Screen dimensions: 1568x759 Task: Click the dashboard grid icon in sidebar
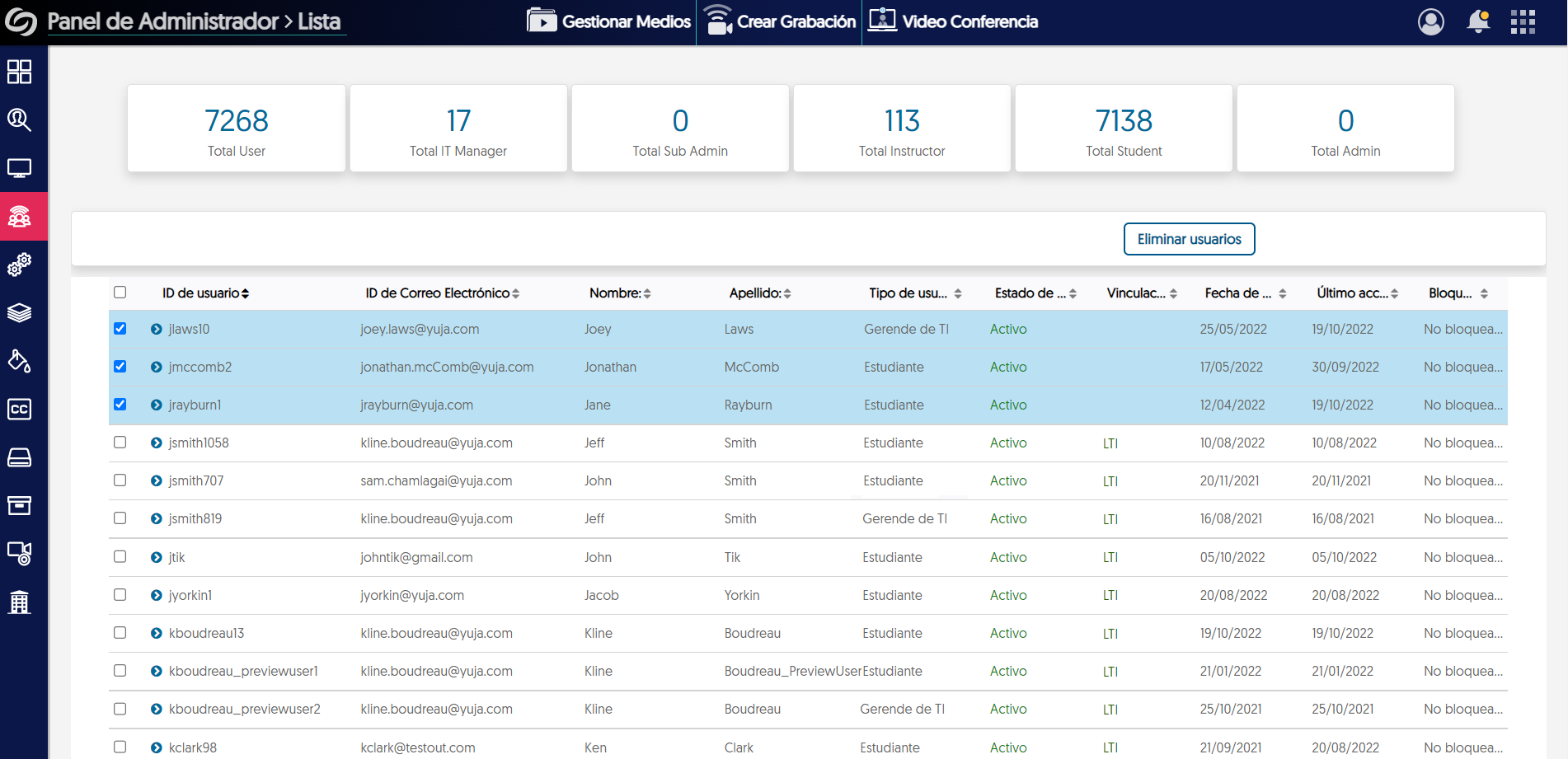(20, 73)
